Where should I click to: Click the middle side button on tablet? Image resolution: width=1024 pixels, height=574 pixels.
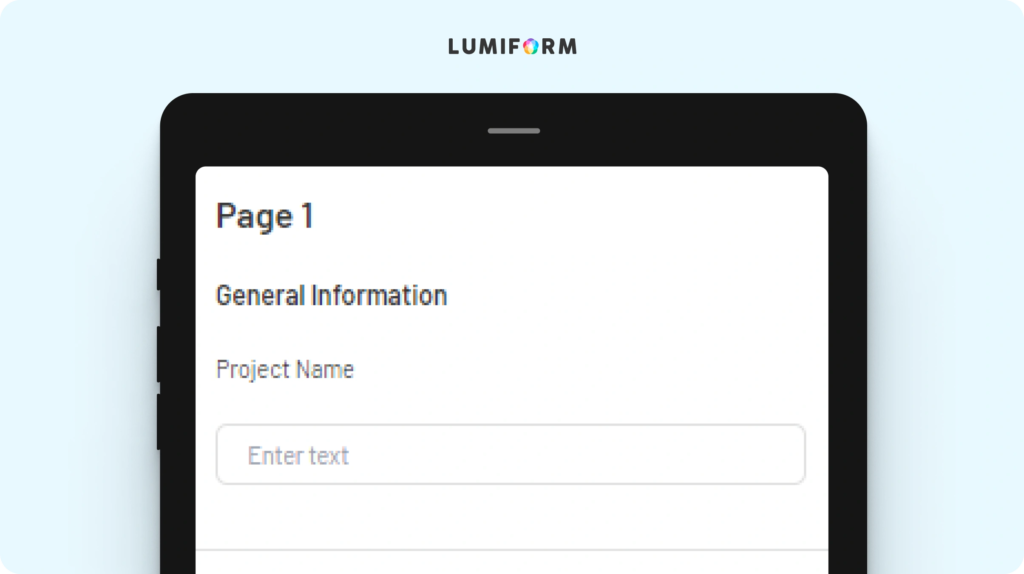click(x=159, y=354)
